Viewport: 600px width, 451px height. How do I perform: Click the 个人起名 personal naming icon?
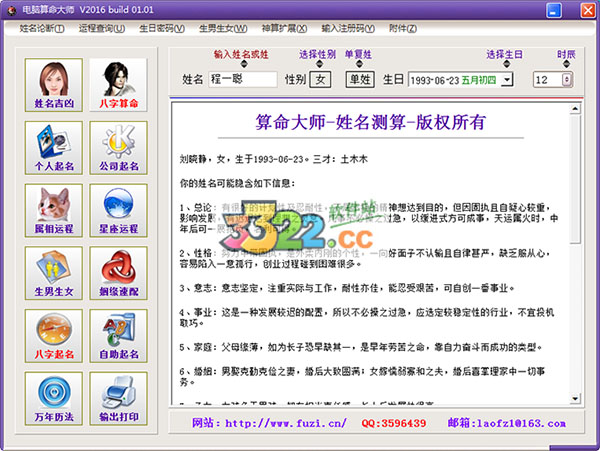(54, 148)
